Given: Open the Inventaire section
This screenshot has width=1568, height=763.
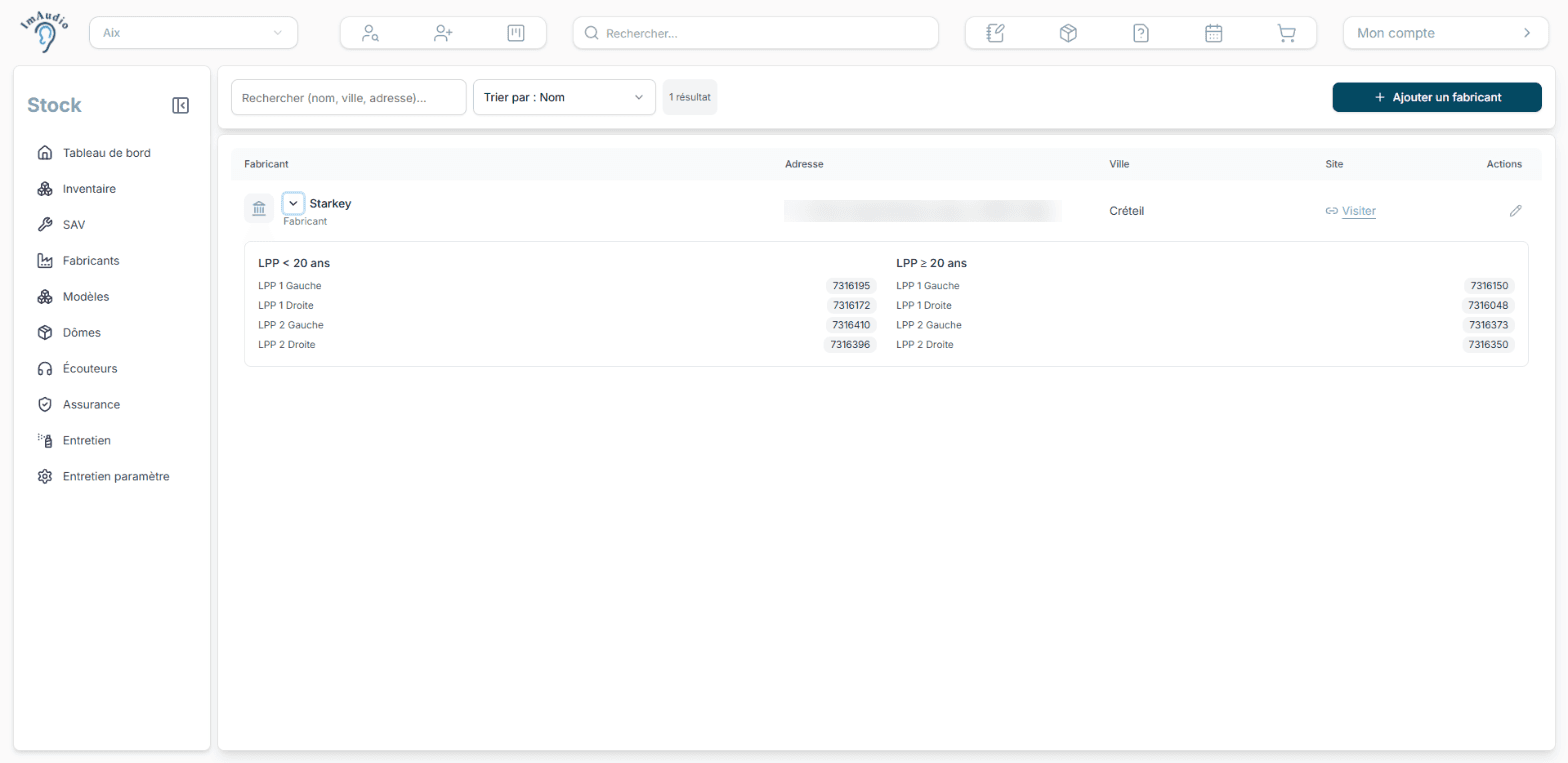Looking at the screenshot, I should [x=89, y=189].
